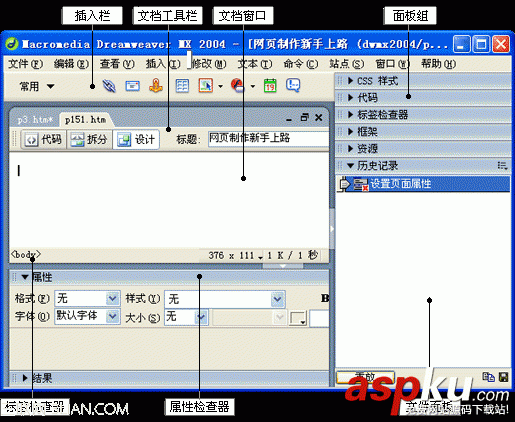Click the Images icon in the insert bar
Image resolution: width=515 pixels, height=422 pixels.
(206, 86)
